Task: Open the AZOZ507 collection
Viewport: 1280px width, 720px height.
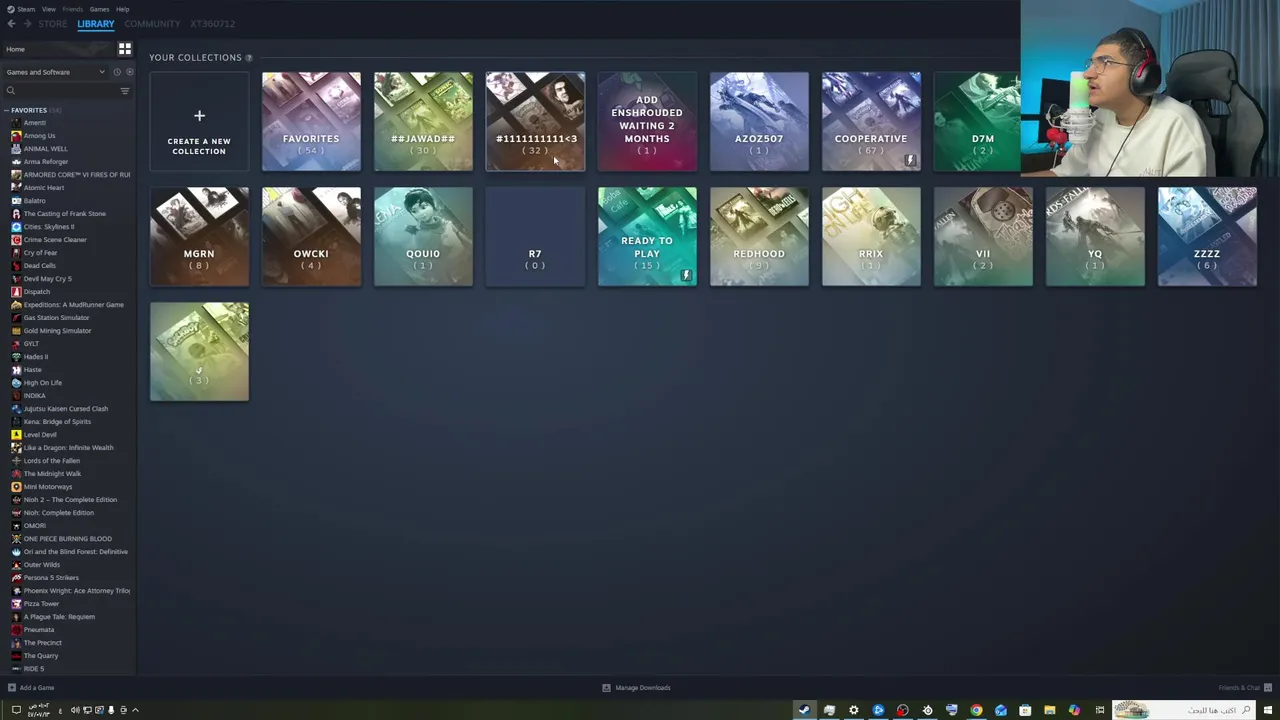Action: 759,121
